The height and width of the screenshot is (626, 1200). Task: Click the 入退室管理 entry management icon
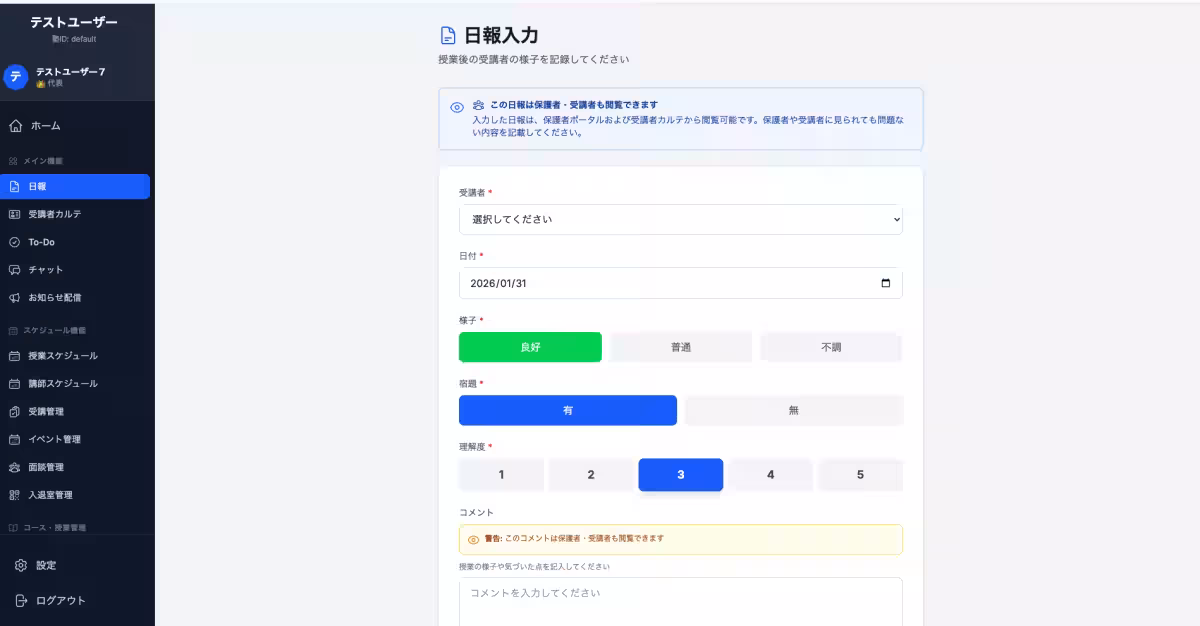(x=16, y=494)
